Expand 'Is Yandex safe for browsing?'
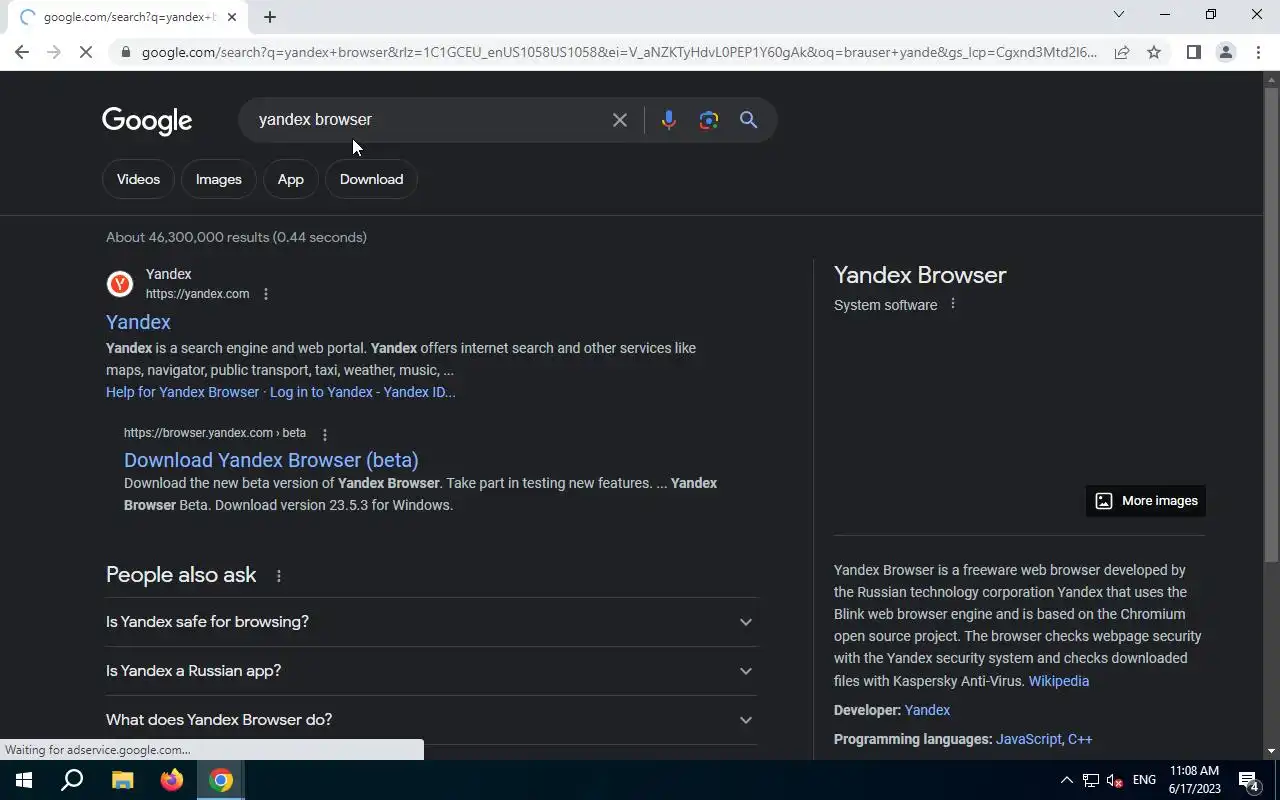 (x=432, y=622)
